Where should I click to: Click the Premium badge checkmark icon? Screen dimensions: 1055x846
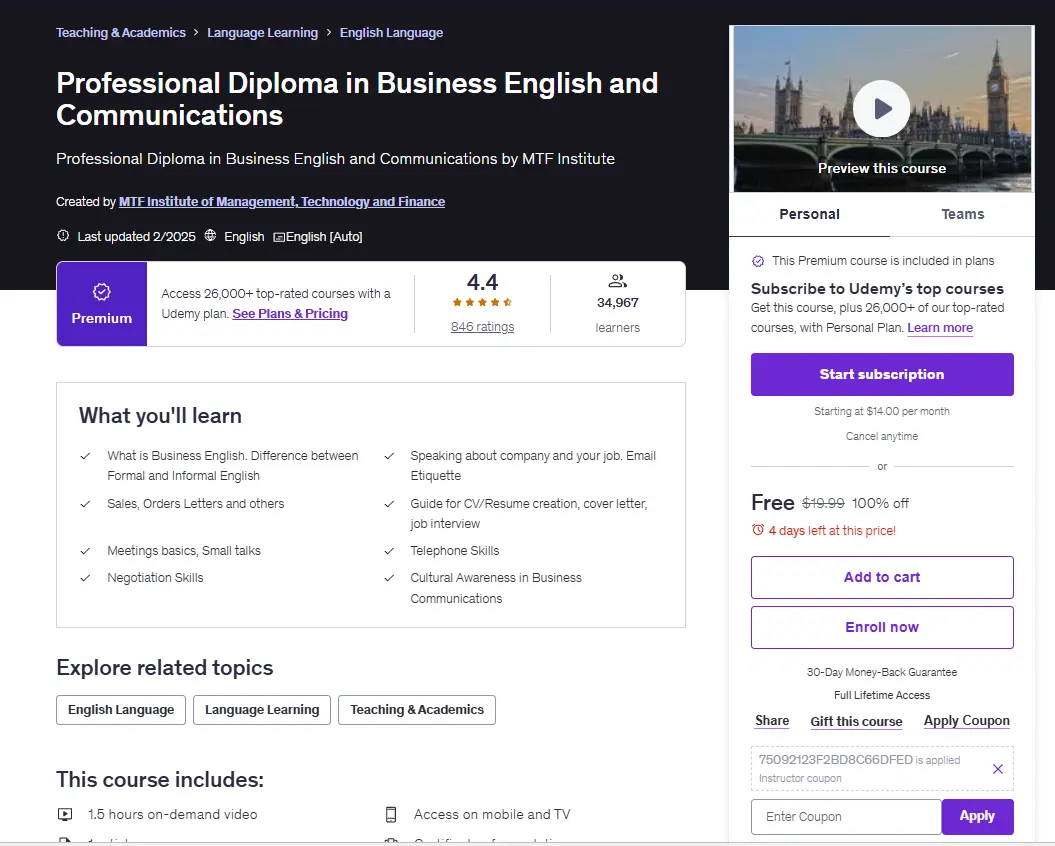[102, 291]
